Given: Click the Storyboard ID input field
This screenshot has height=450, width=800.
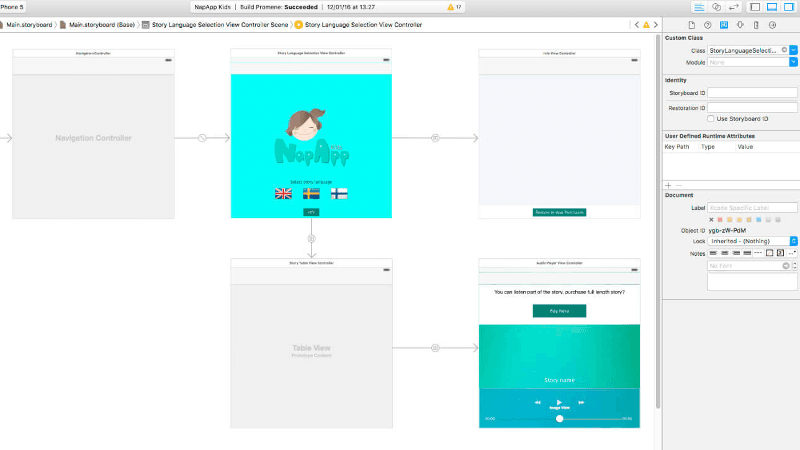Looking at the screenshot, I should [752, 93].
